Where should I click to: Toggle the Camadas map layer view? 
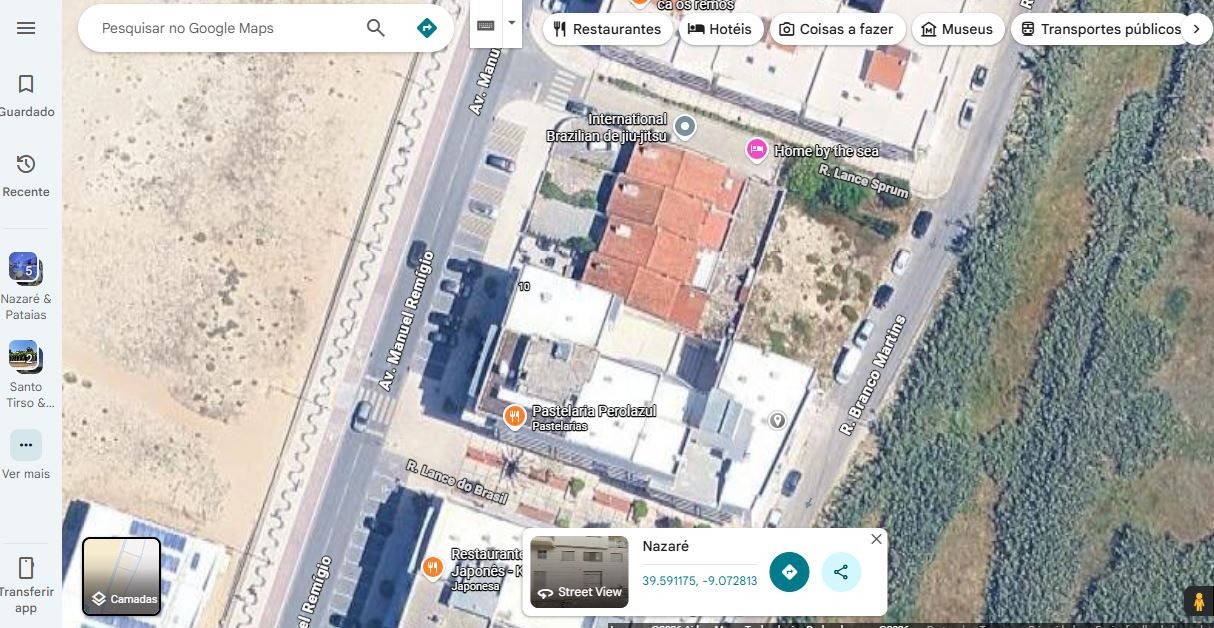coord(121,576)
